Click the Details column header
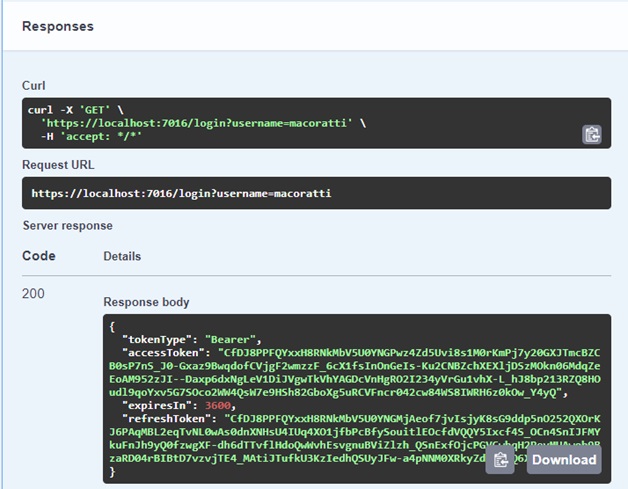 click(122, 257)
